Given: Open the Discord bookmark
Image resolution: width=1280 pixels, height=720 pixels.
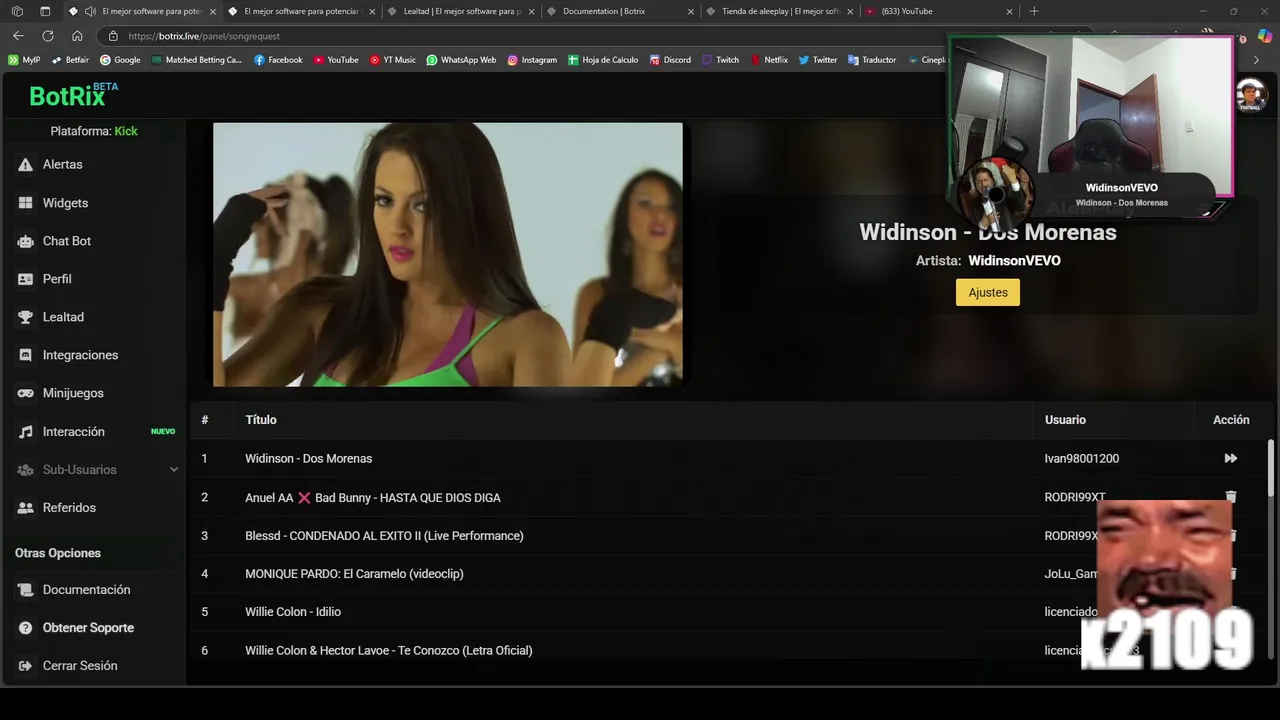Looking at the screenshot, I should point(670,60).
